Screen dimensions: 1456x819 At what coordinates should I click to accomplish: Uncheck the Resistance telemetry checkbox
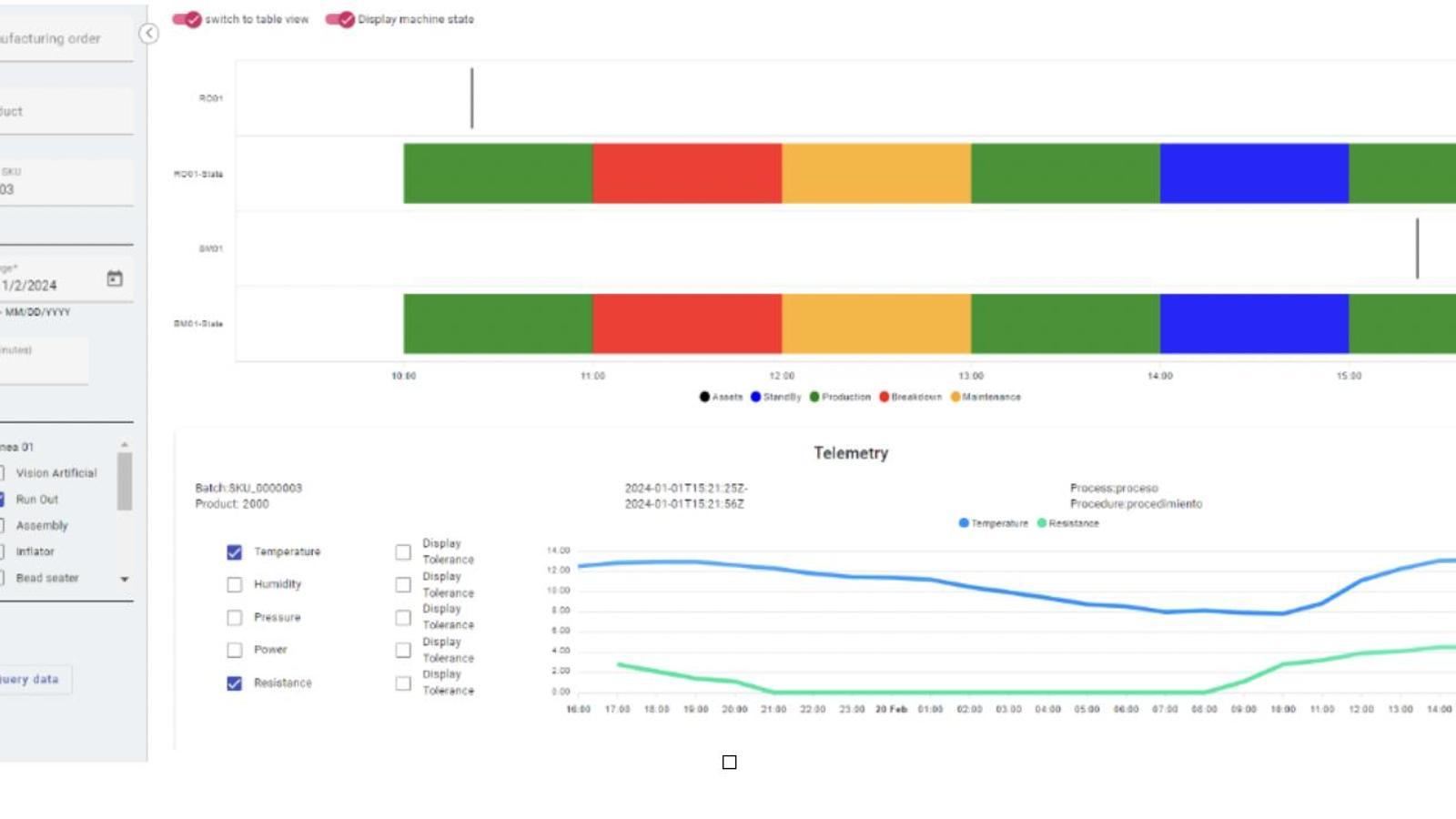coord(235,683)
